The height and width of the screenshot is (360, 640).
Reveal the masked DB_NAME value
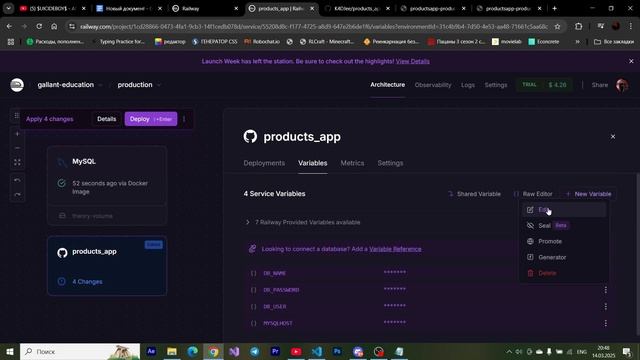point(395,273)
